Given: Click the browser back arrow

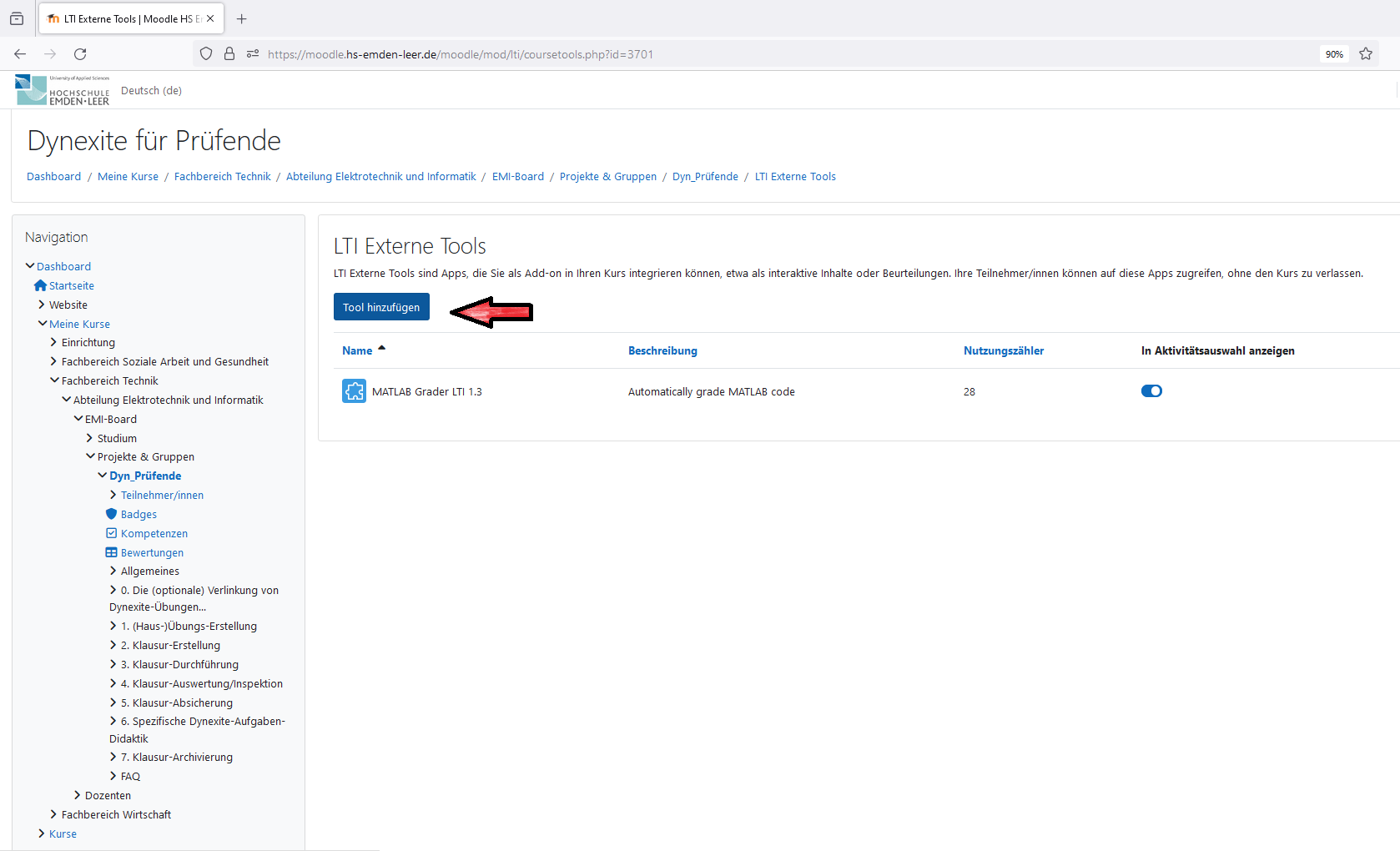Looking at the screenshot, I should click(20, 54).
